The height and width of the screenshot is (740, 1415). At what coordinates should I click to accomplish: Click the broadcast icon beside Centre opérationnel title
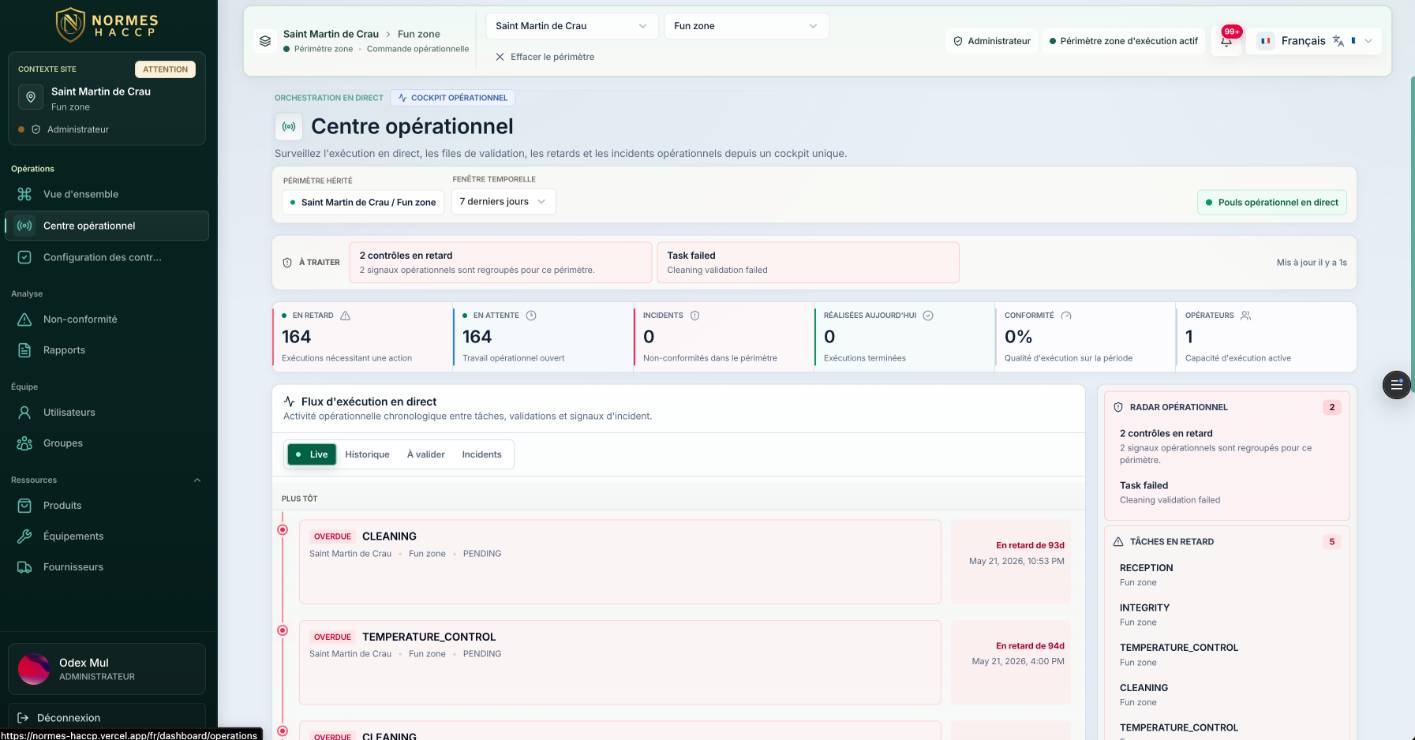(x=289, y=126)
